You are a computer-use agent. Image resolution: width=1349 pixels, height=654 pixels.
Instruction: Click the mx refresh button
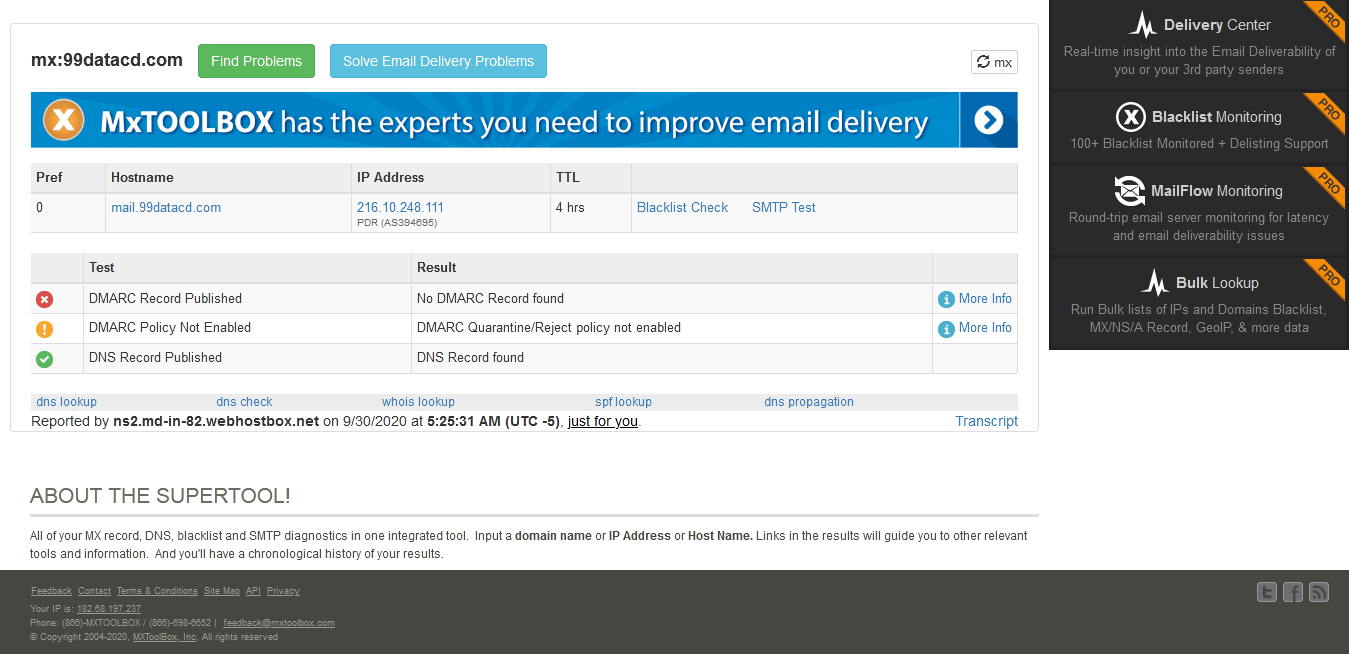(994, 62)
